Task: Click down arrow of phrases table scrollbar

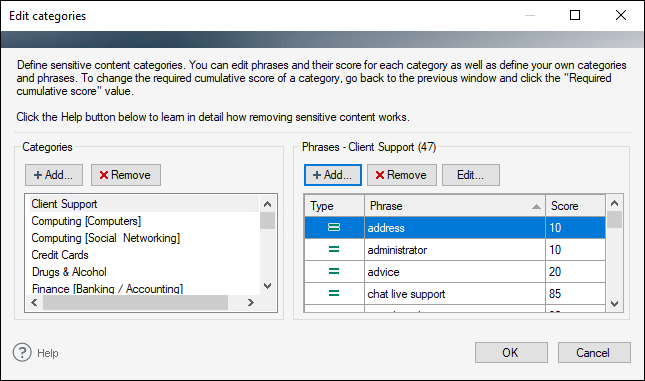Action: [x=615, y=304]
